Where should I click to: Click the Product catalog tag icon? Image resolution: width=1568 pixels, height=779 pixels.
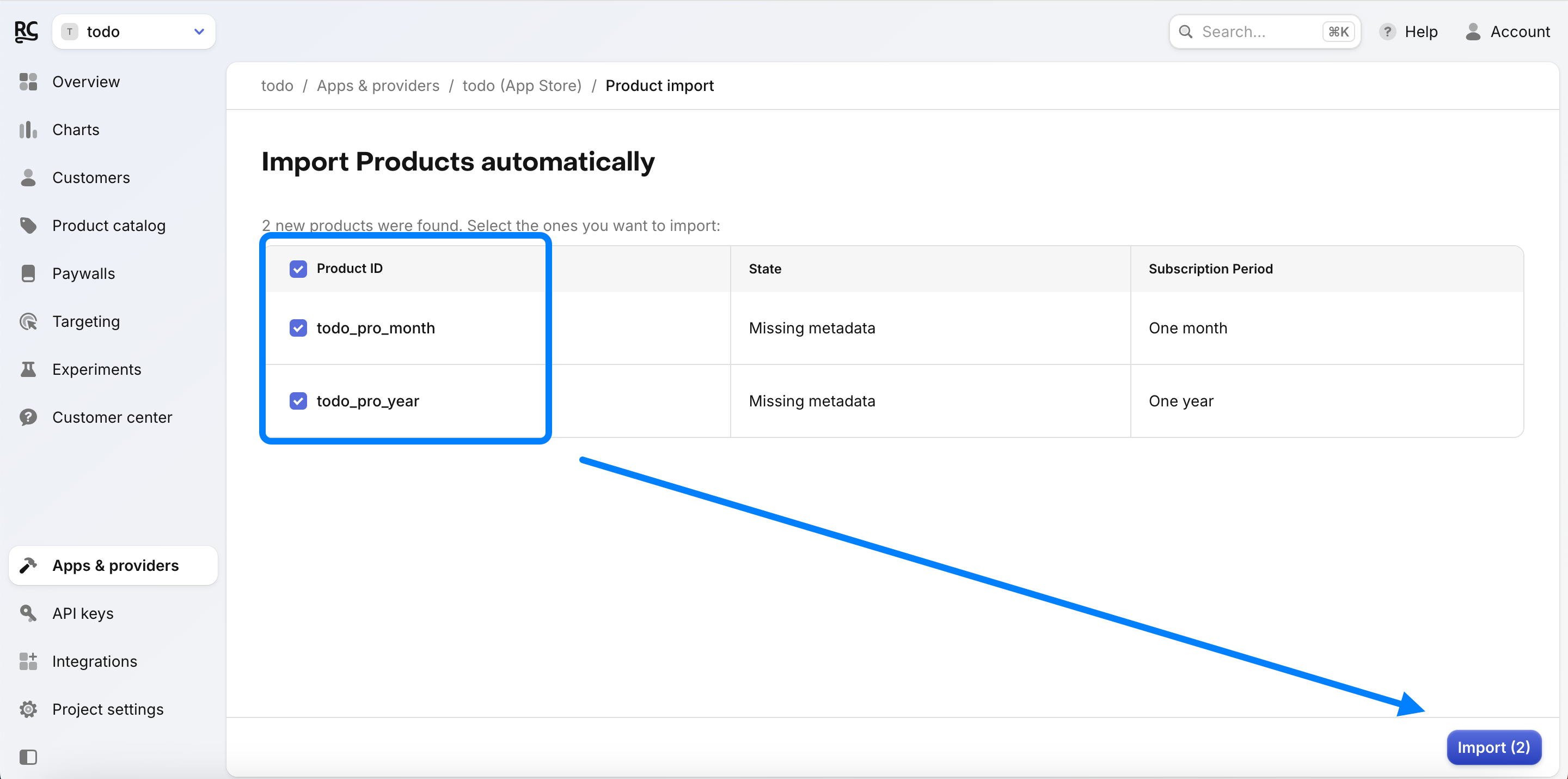(28, 226)
